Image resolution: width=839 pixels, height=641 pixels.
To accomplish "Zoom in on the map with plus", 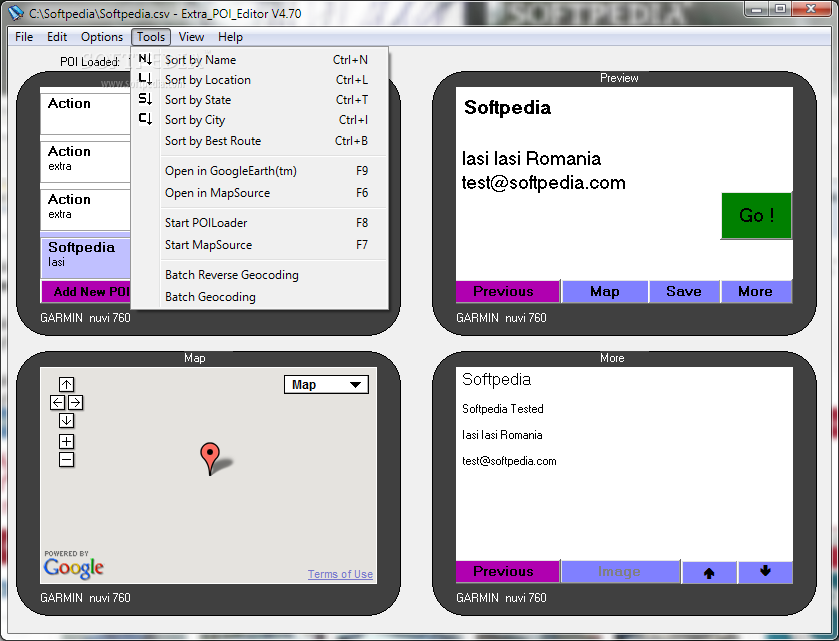I will [x=66, y=441].
